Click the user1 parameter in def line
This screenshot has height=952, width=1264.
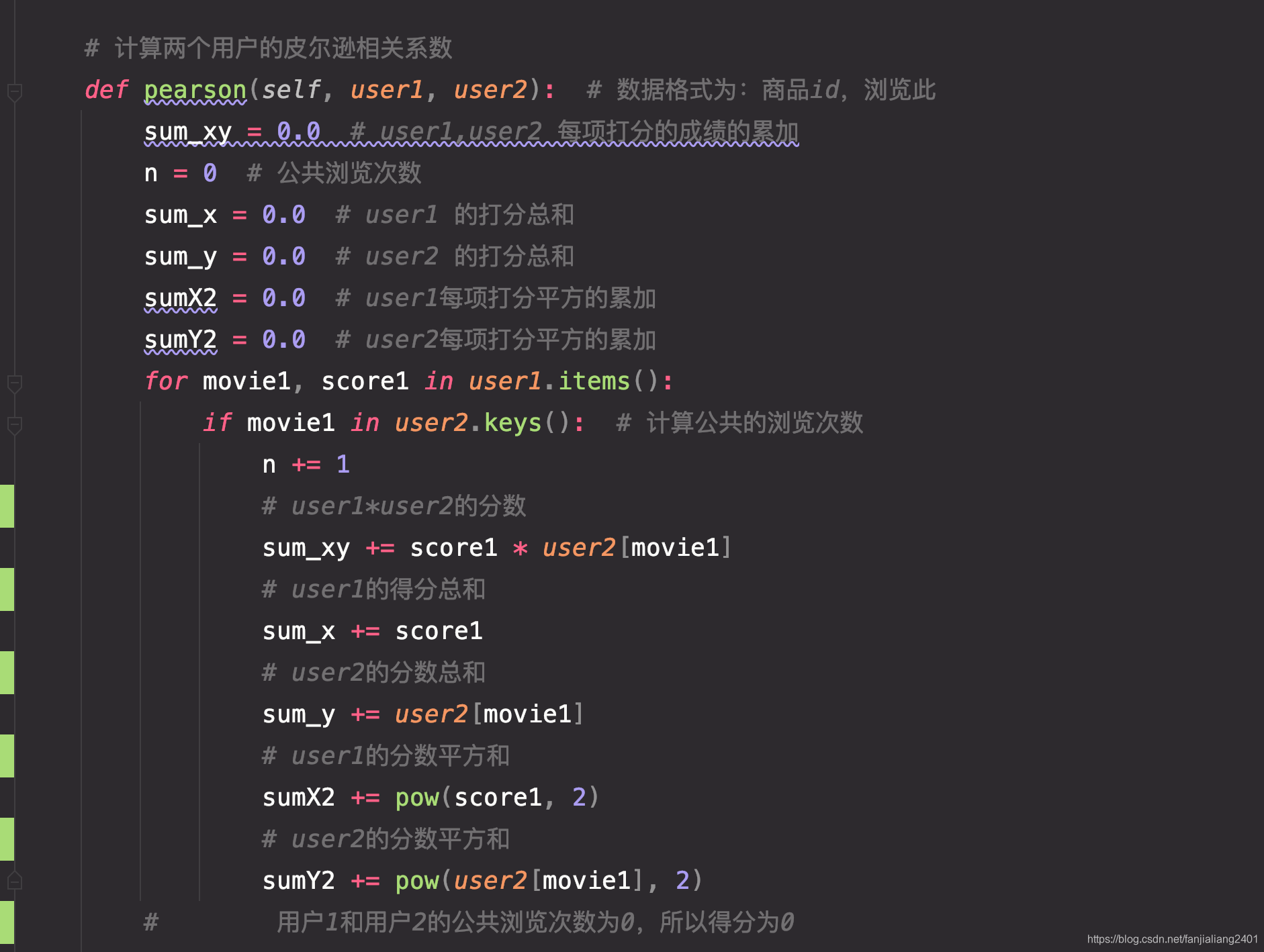coord(387,90)
